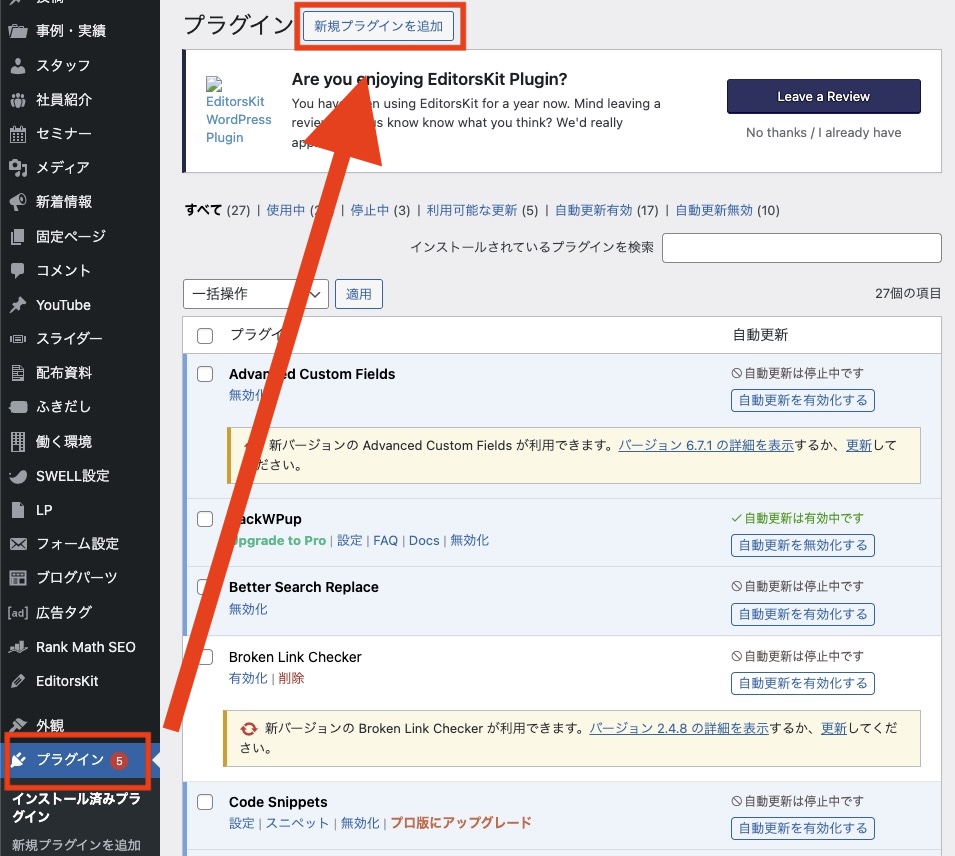
Task: Open the 一括操作 bulk actions dropdown
Action: (x=254, y=293)
